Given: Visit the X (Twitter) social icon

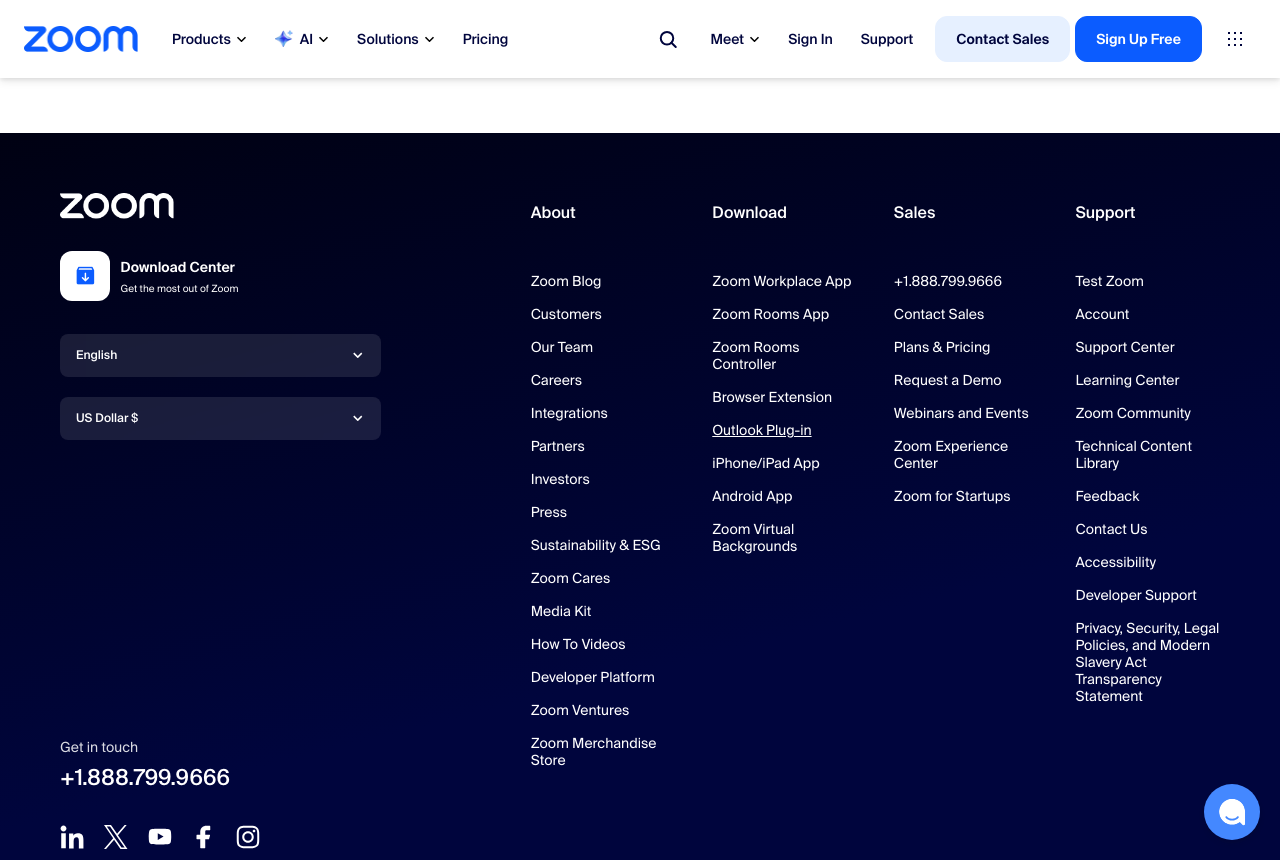Looking at the screenshot, I should pos(116,837).
